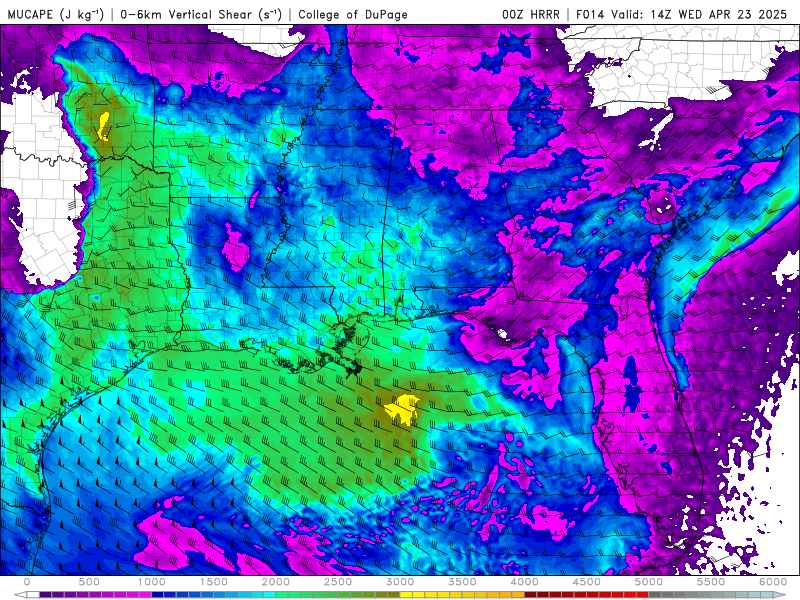Click the MUCAPE (J kg⁻¹) title label
This screenshot has height=600, width=800.
click(56, 14)
